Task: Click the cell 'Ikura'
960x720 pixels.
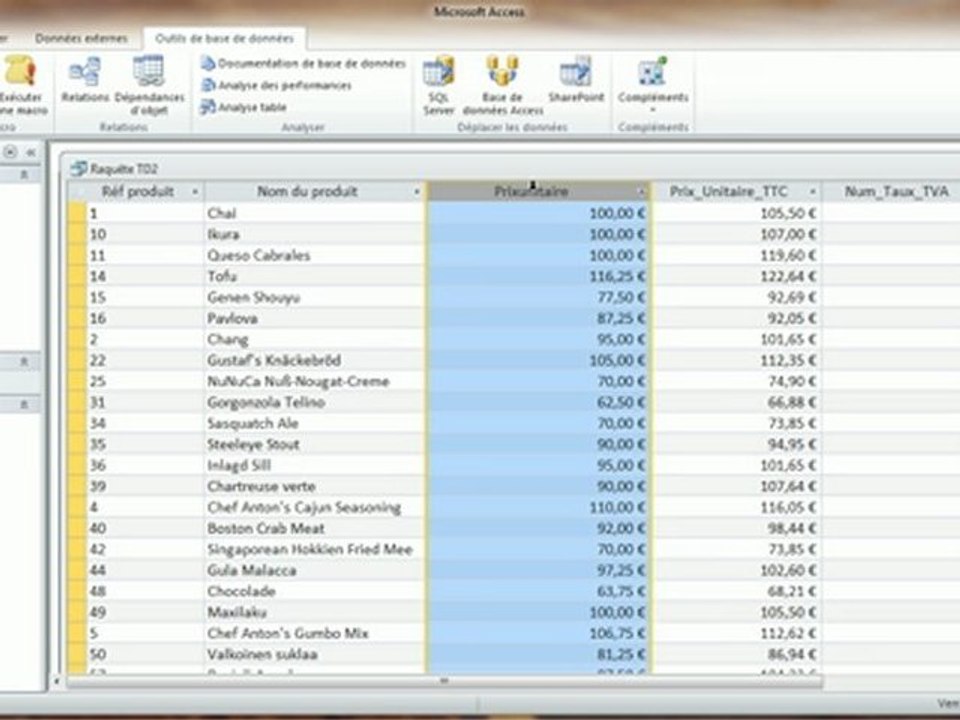Action: pyautogui.click(x=315, y=234)
